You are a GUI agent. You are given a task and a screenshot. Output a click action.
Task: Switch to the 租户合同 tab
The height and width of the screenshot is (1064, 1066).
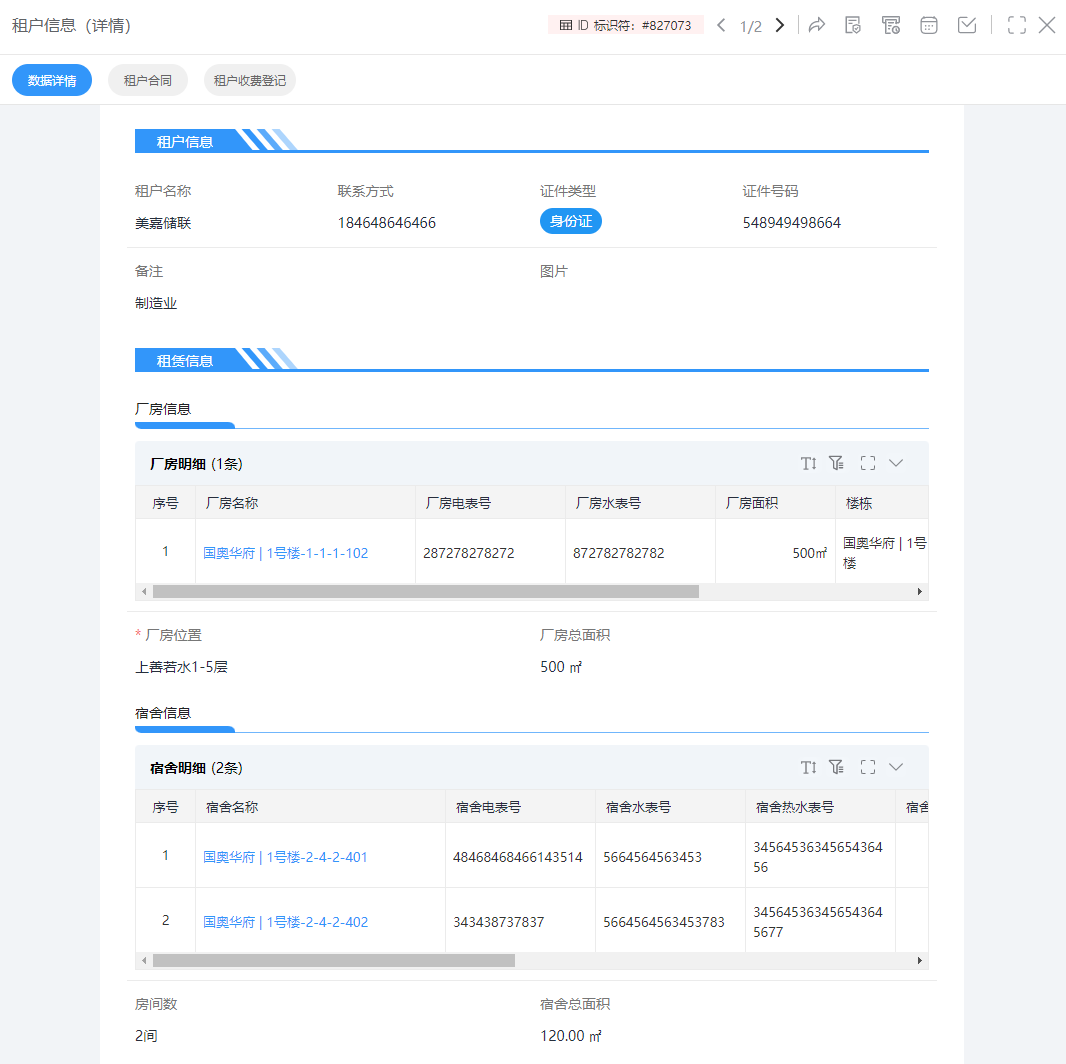pos(147,80)
